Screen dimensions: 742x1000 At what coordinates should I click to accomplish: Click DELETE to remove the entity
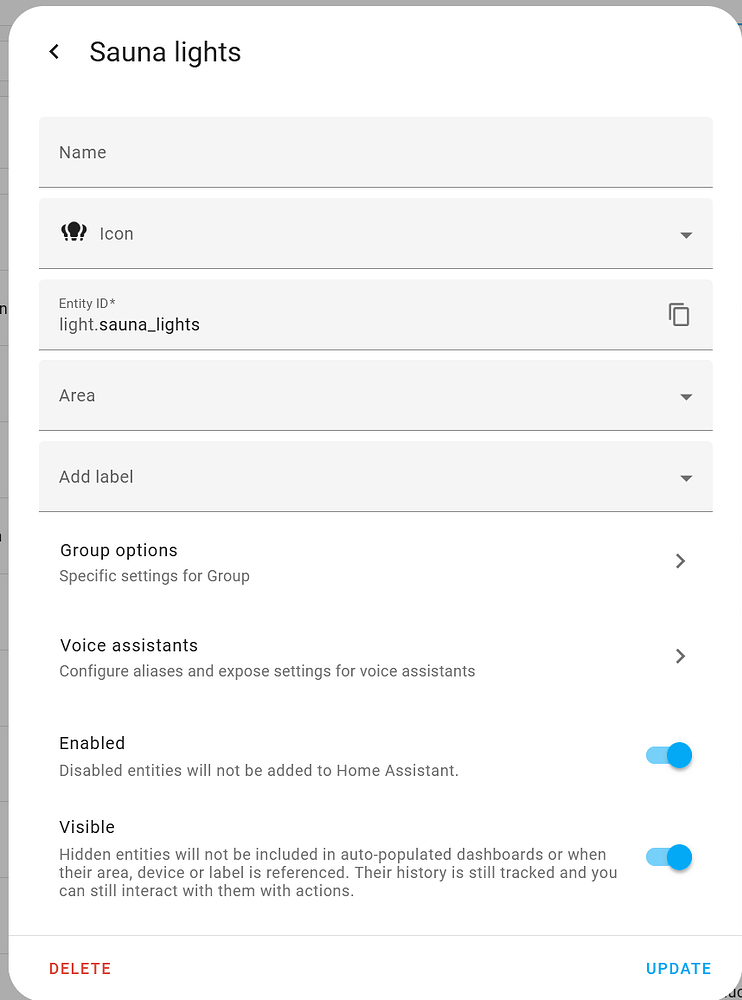[80, 968]
